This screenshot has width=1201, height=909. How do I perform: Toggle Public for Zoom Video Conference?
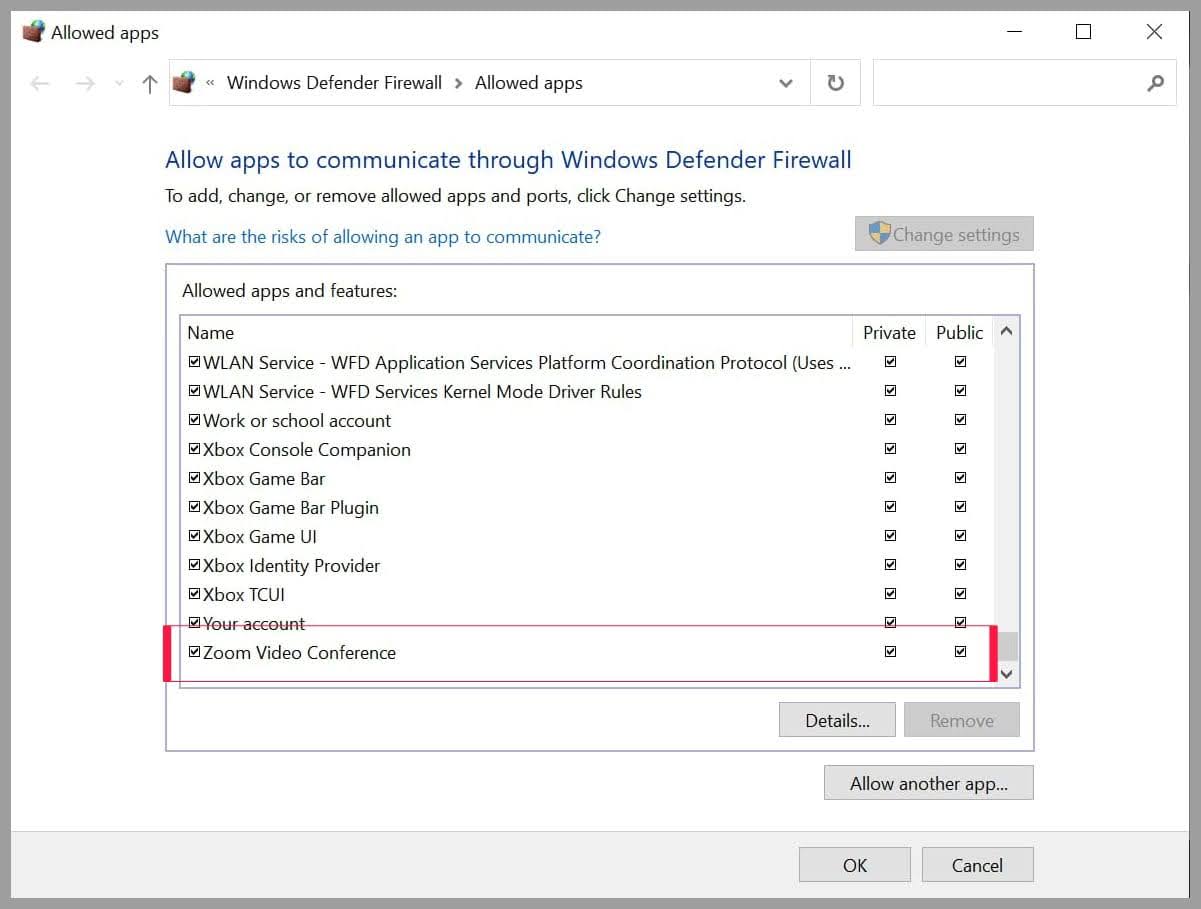click(960, 652)
